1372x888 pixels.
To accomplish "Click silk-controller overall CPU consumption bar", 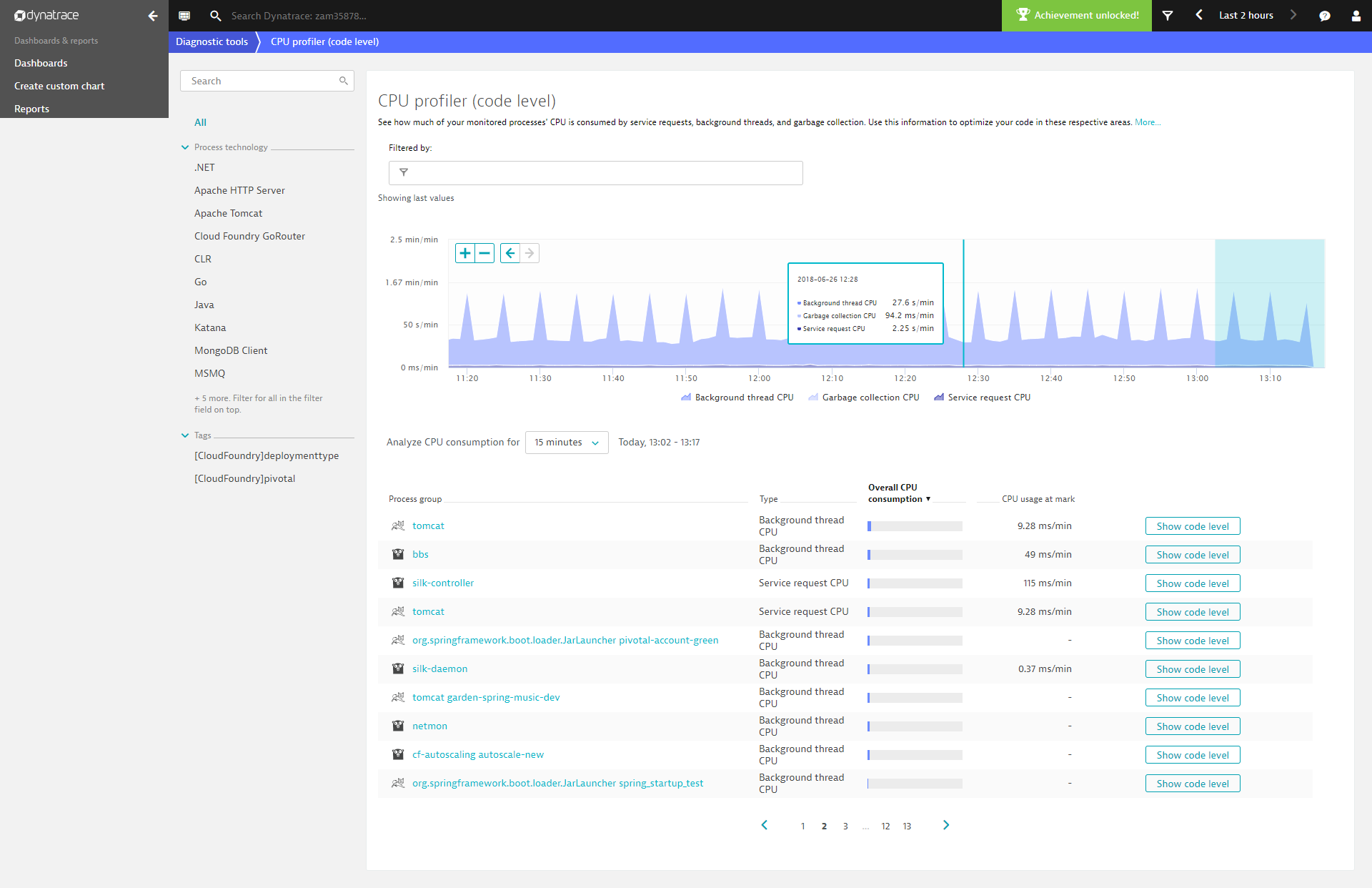I will [x=915, y=583].
